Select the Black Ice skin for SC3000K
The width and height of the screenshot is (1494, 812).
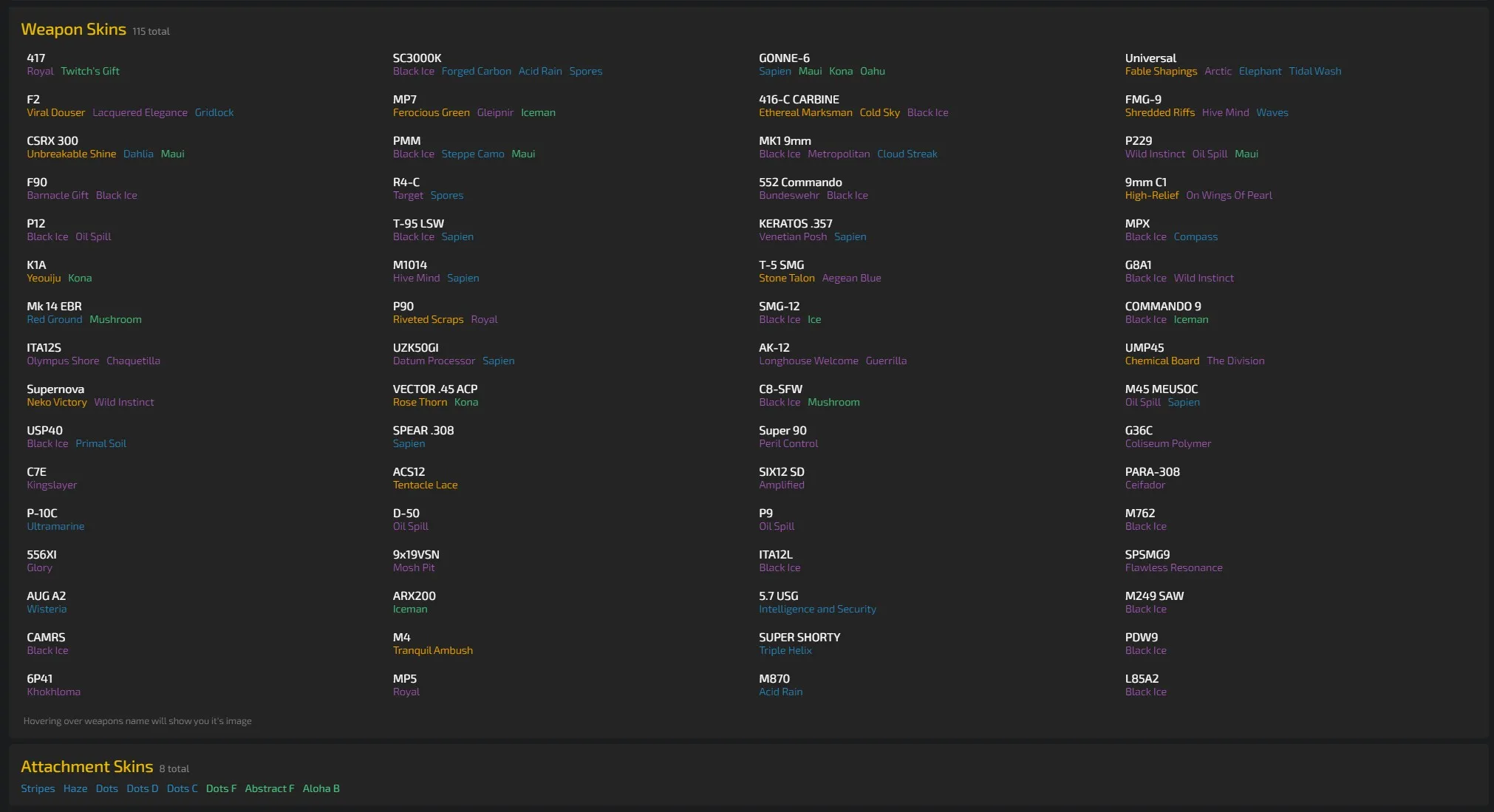click(x=414, y=71)
